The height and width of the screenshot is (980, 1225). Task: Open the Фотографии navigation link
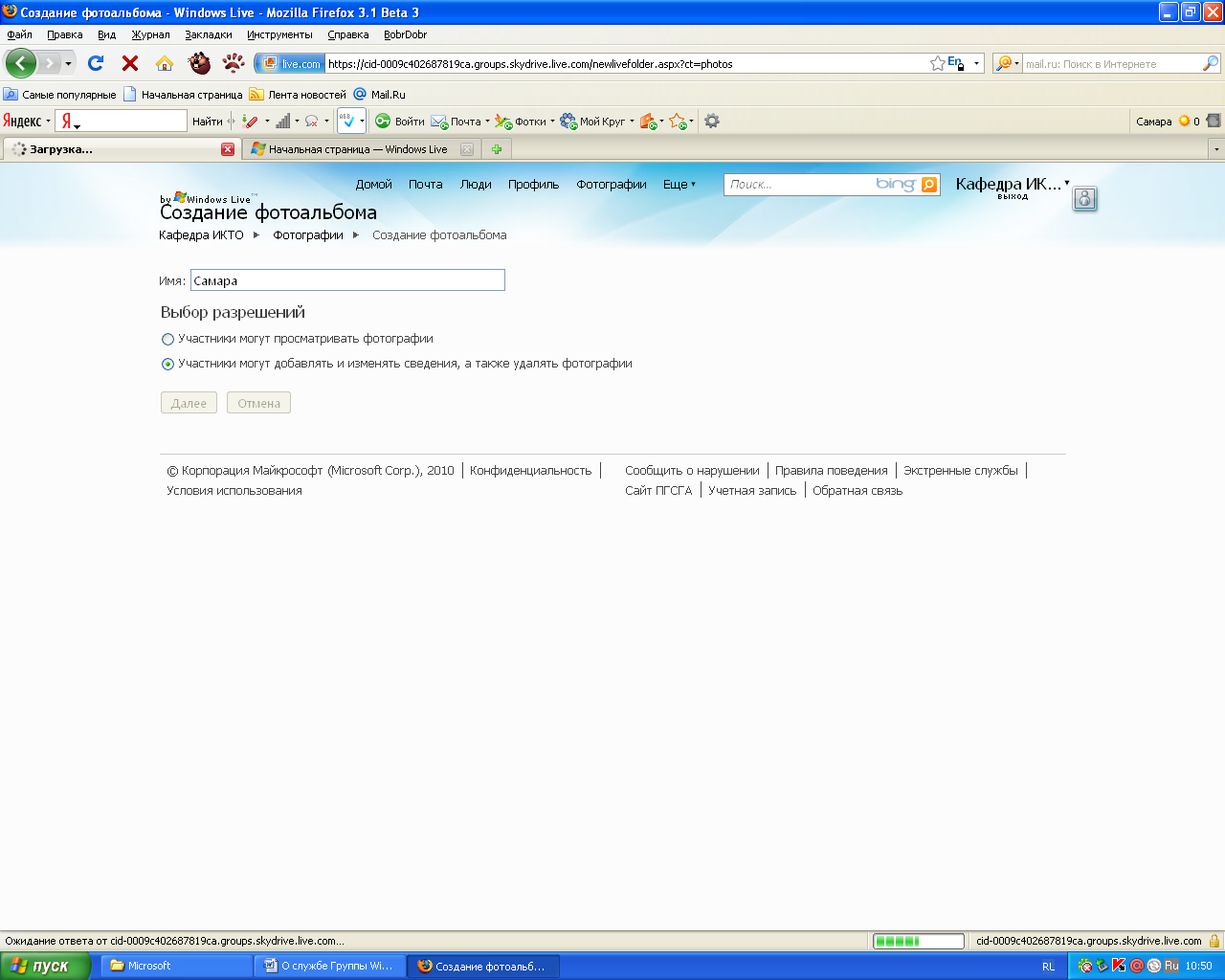(612, 185)
